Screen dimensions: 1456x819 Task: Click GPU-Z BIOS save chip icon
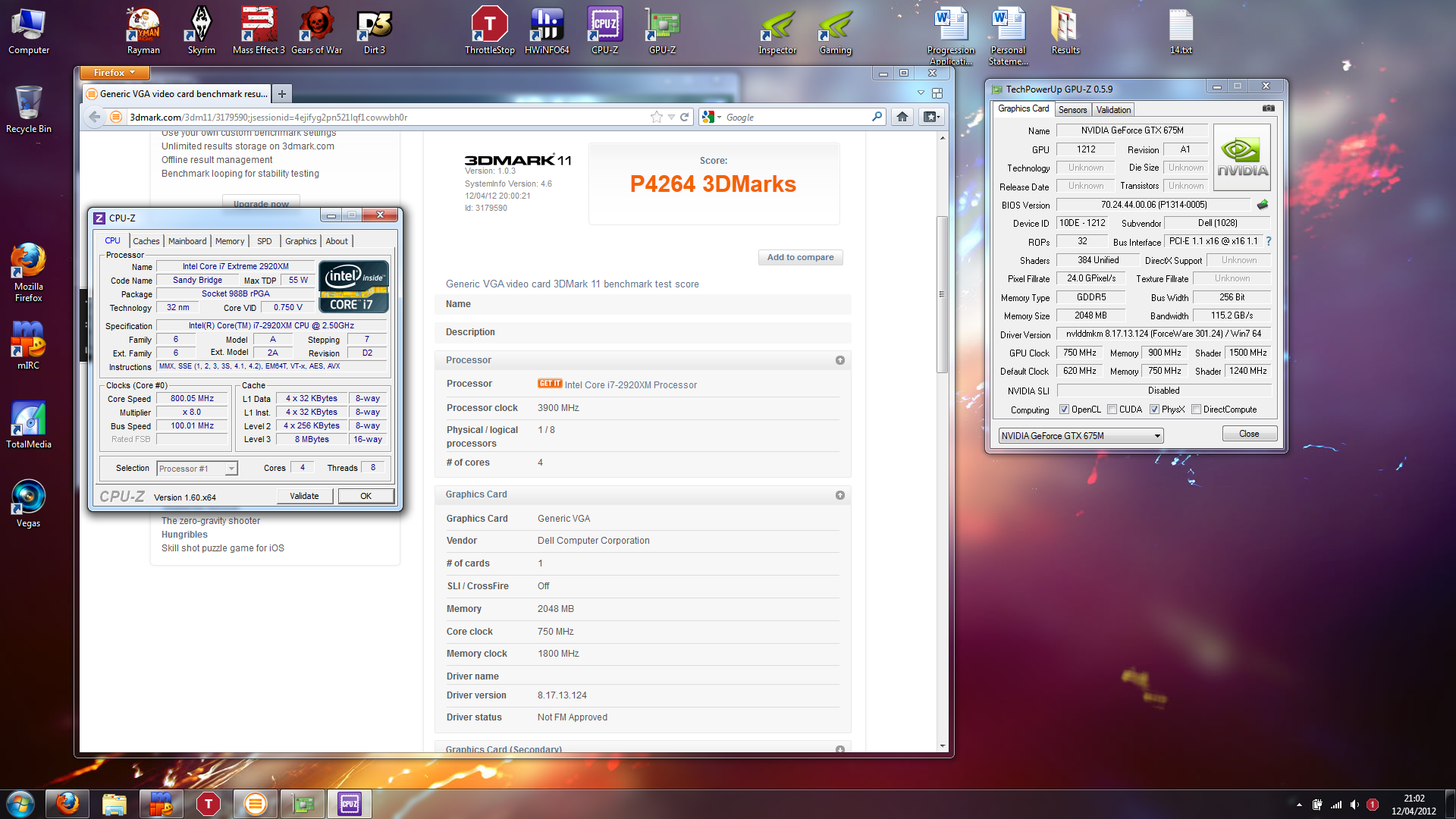click(1263, 205)
